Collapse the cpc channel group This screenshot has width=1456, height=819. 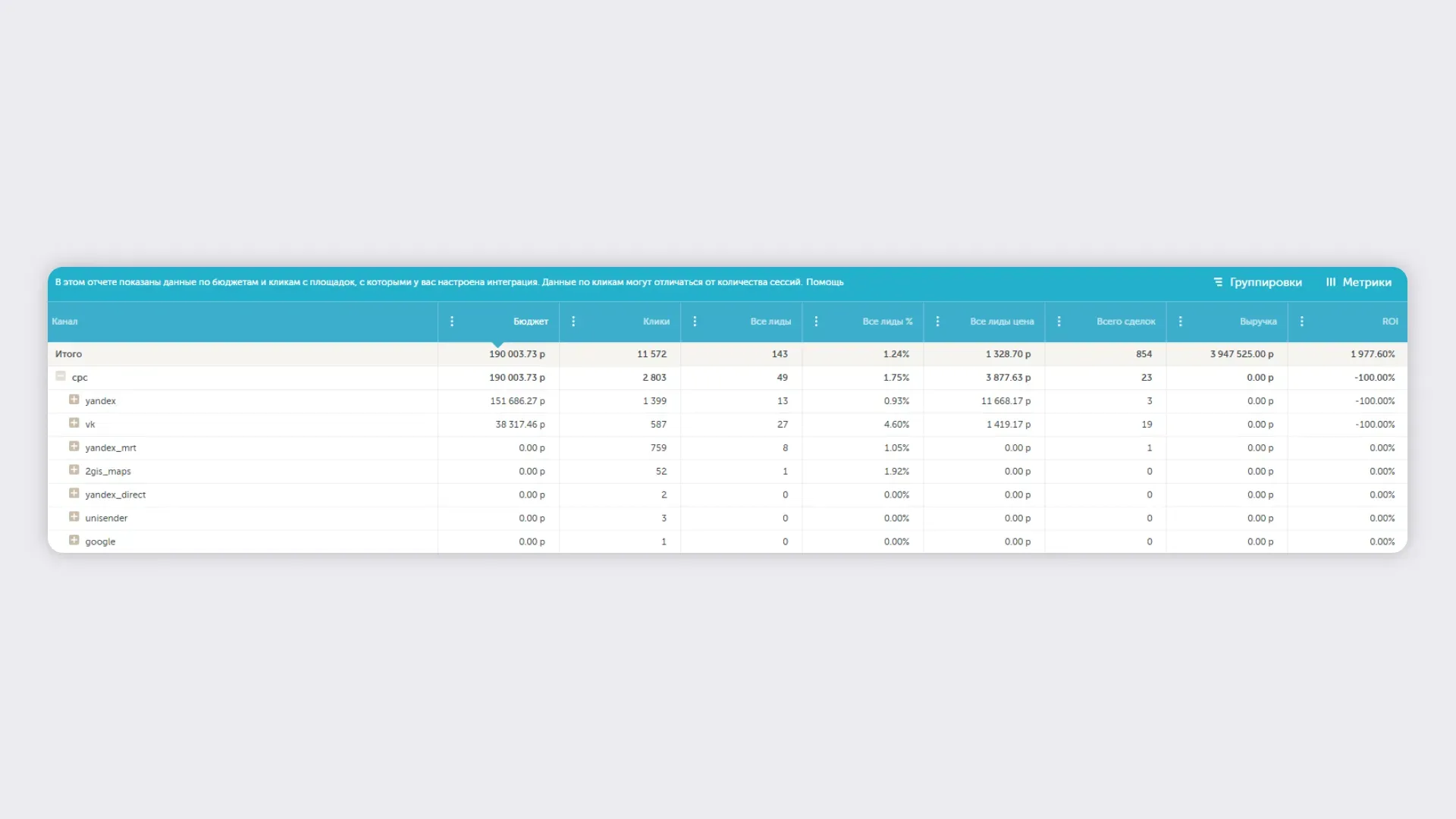point(61,376)
